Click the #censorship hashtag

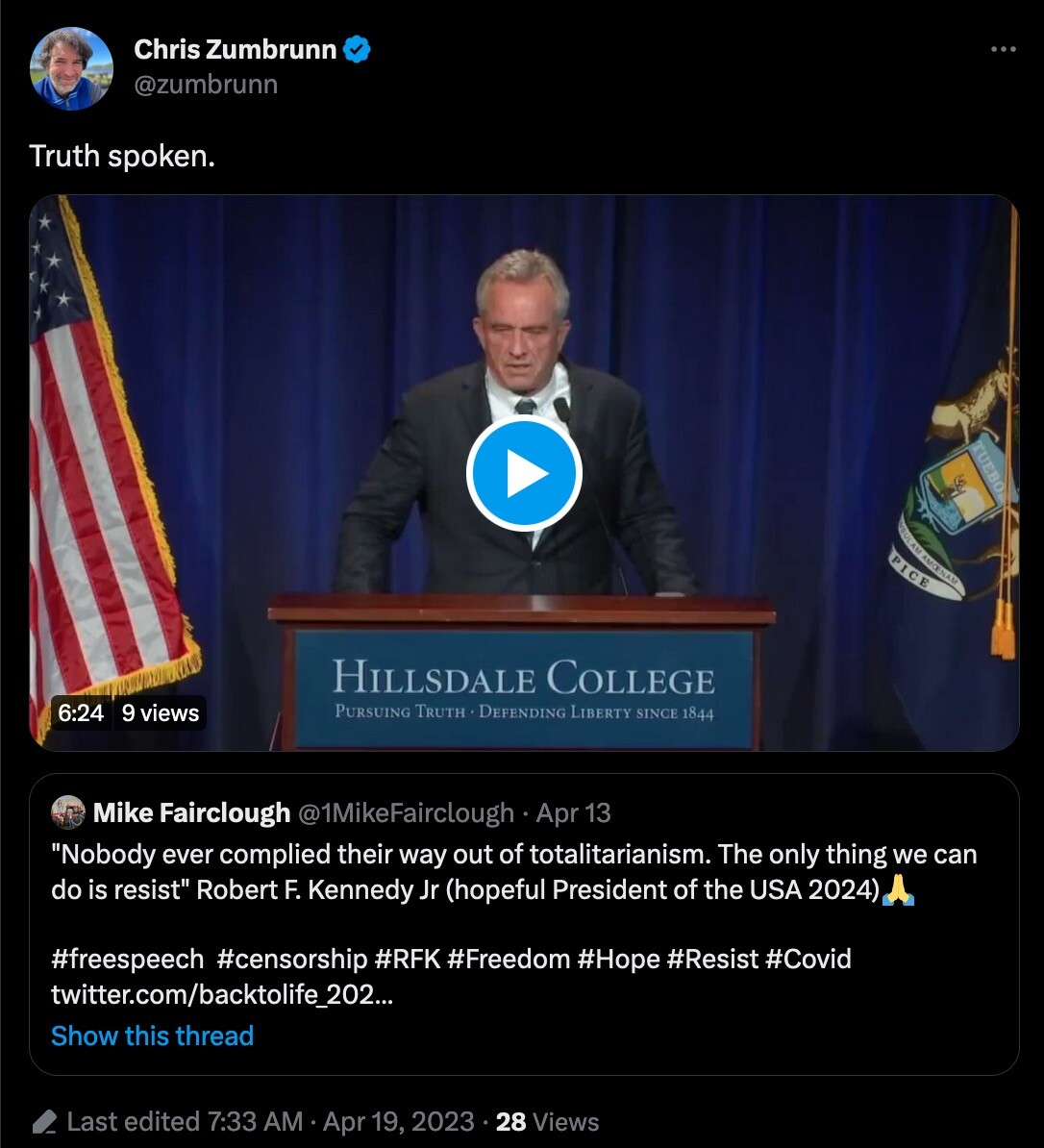point(292,959)
